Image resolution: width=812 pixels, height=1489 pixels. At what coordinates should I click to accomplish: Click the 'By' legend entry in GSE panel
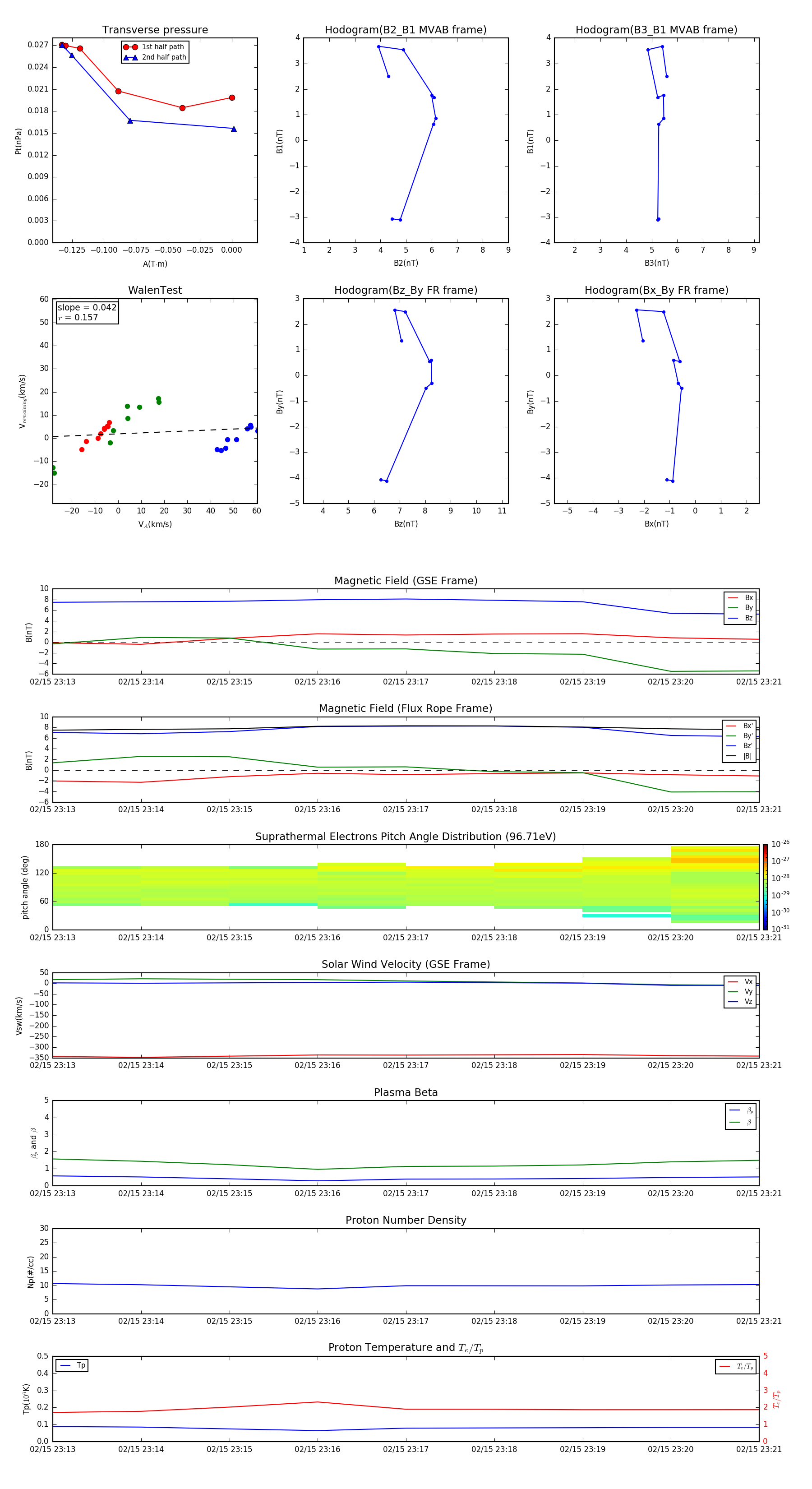(741, 607)
